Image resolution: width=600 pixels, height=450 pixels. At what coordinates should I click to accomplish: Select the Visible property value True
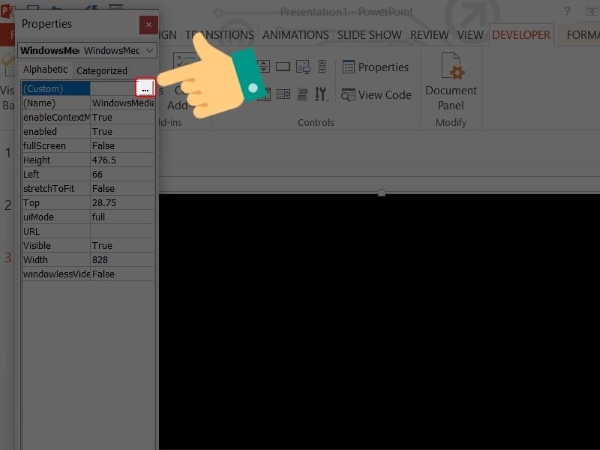[122, 245]
